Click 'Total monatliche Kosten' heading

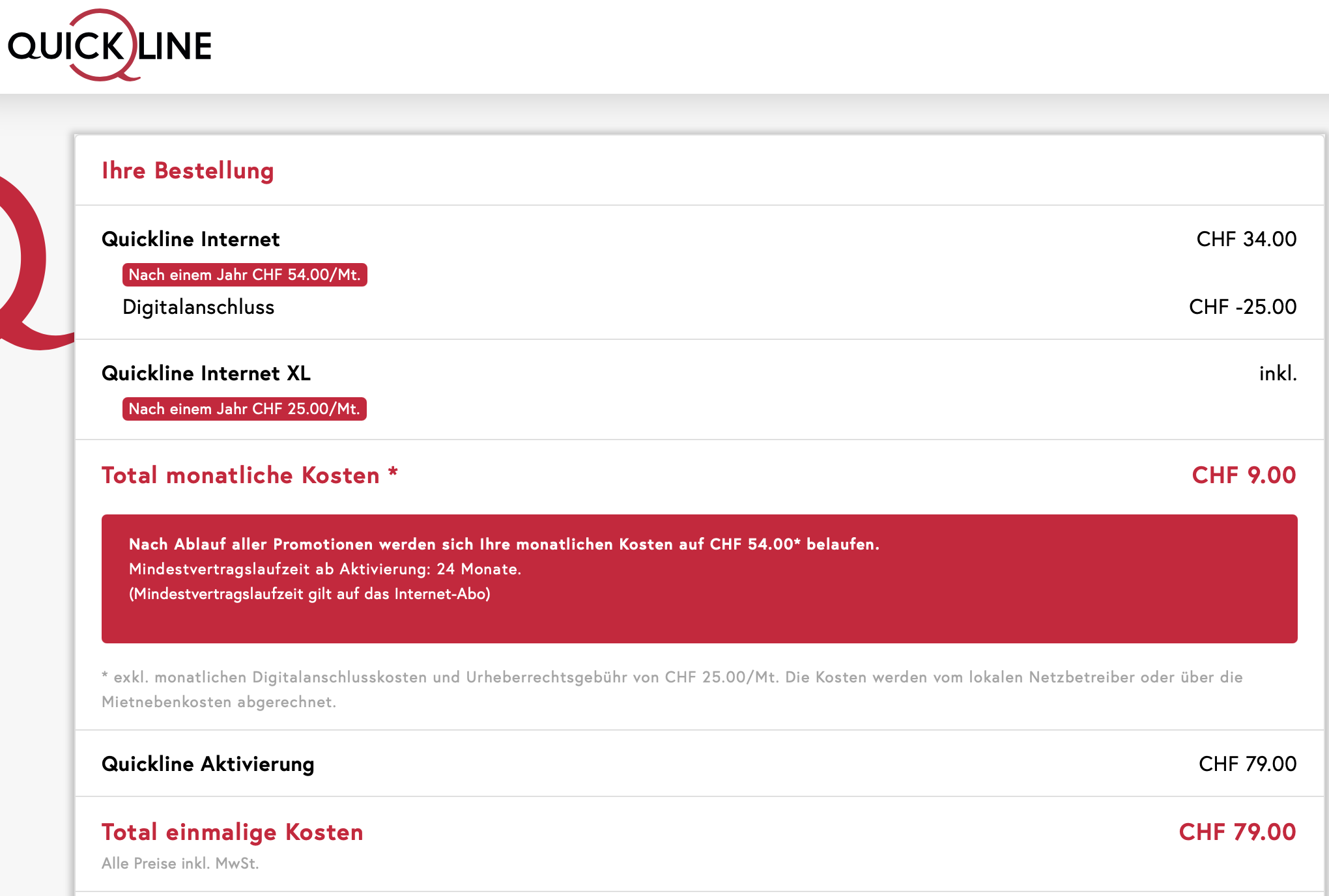[x=249, y=475]
